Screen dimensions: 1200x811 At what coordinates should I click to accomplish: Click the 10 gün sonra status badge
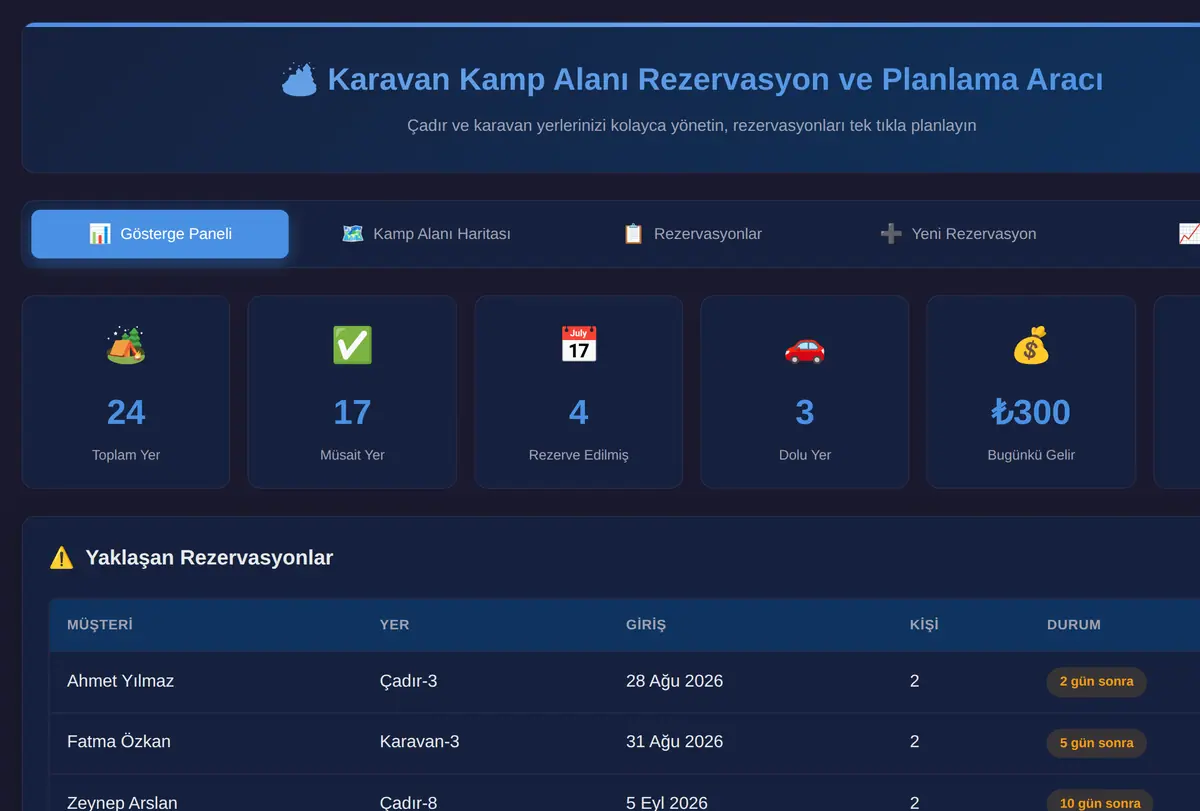coord(1100,801)
